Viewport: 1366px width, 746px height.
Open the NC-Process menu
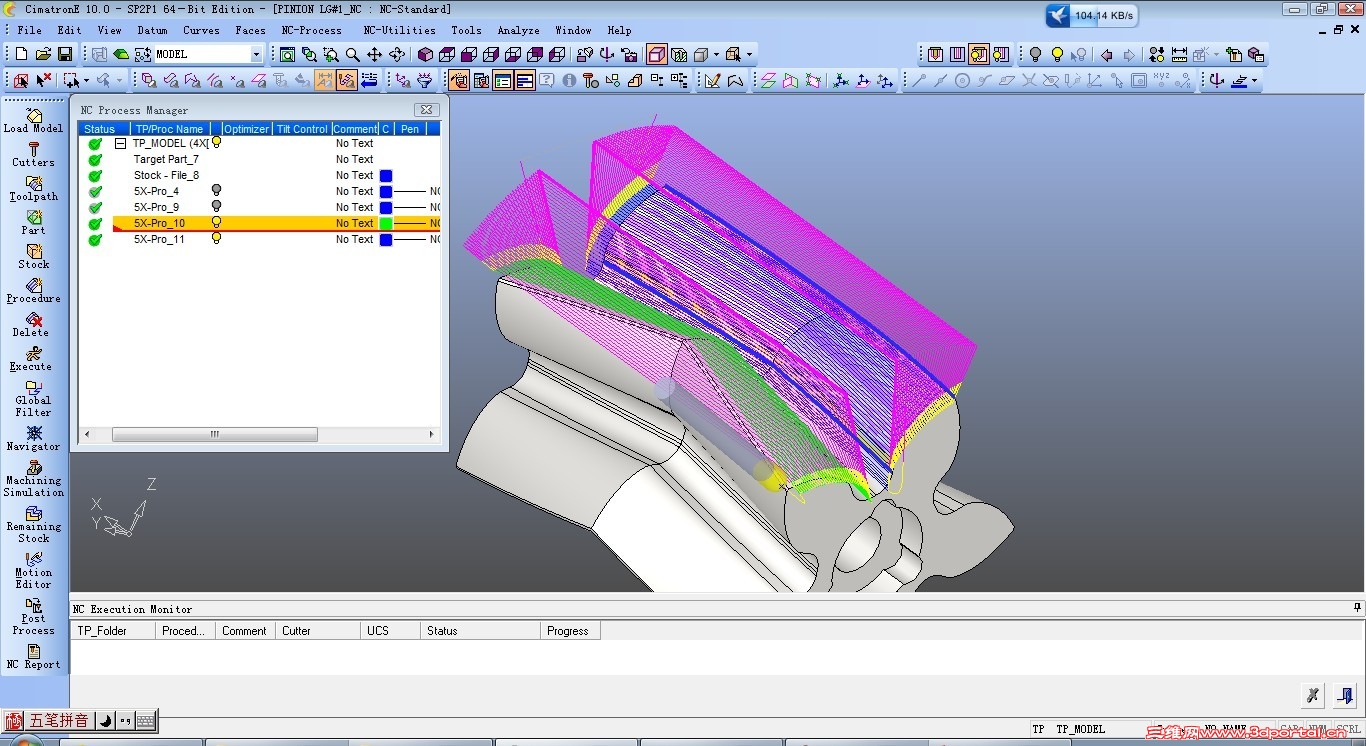(311, 30)
